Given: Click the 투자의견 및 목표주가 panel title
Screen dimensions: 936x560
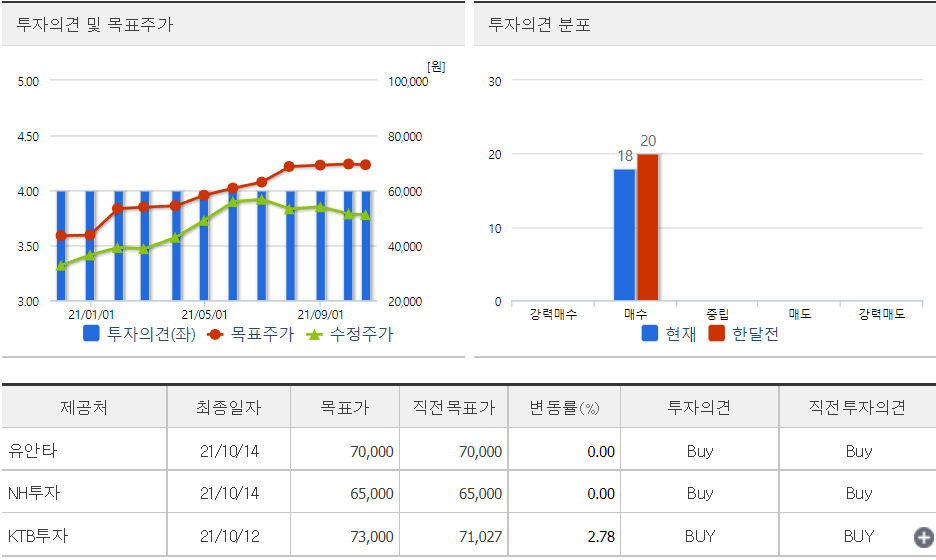Looking at the screenshot, I should (x=95, y=25).
